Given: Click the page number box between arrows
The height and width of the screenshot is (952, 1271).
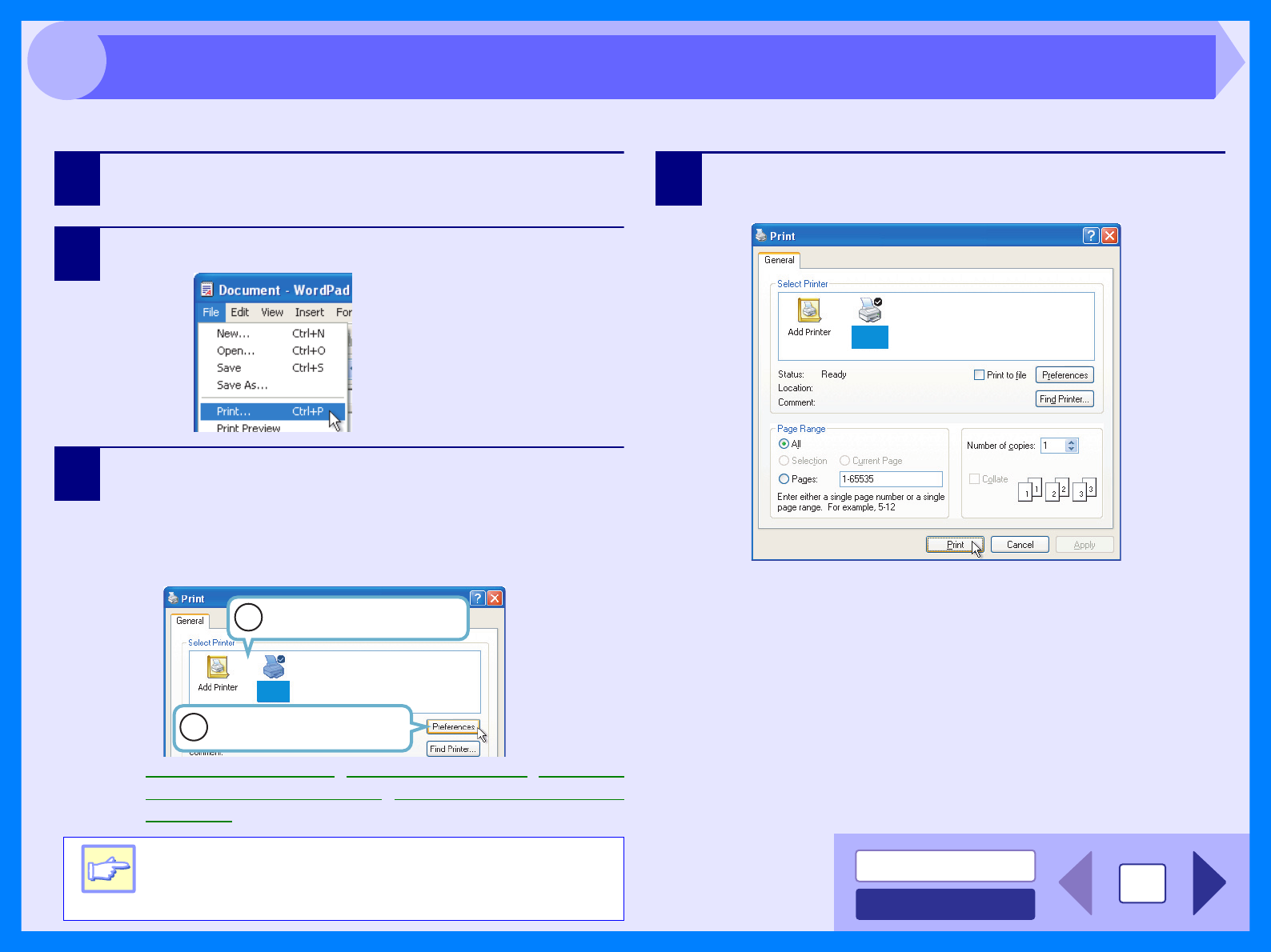Looking at the screenshot, I should click(1142, 883).
